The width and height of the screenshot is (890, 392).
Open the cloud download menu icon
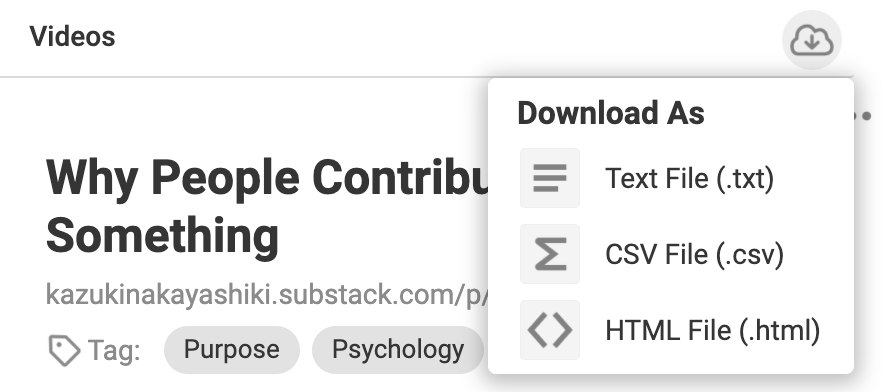812,40
